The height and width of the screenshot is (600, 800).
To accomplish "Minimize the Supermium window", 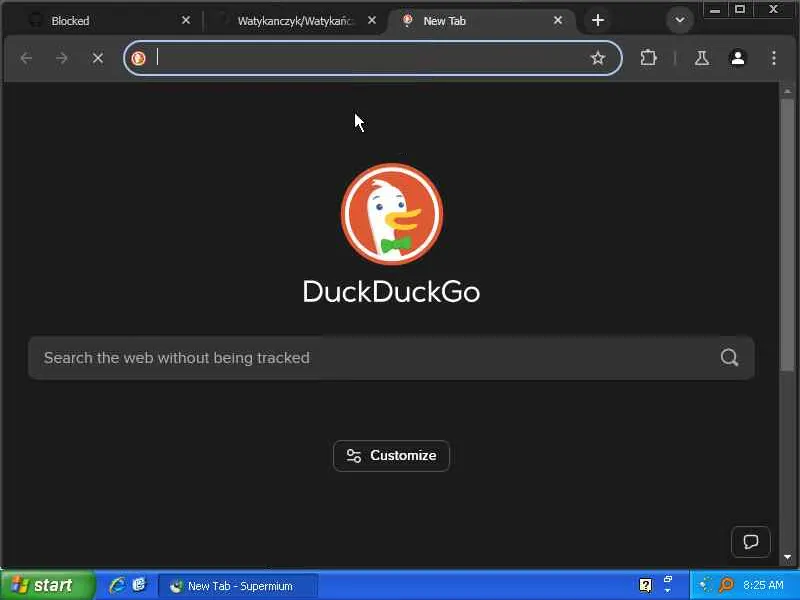I will 715,10.
